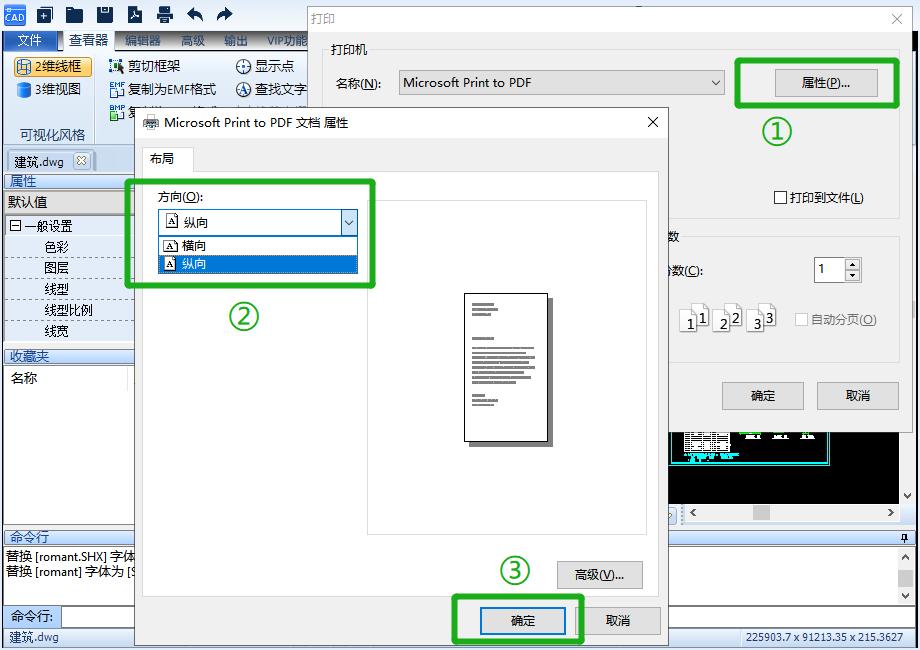Close the 建筑.dwg document tab
The image size is (920, 650).
point(82,161)
